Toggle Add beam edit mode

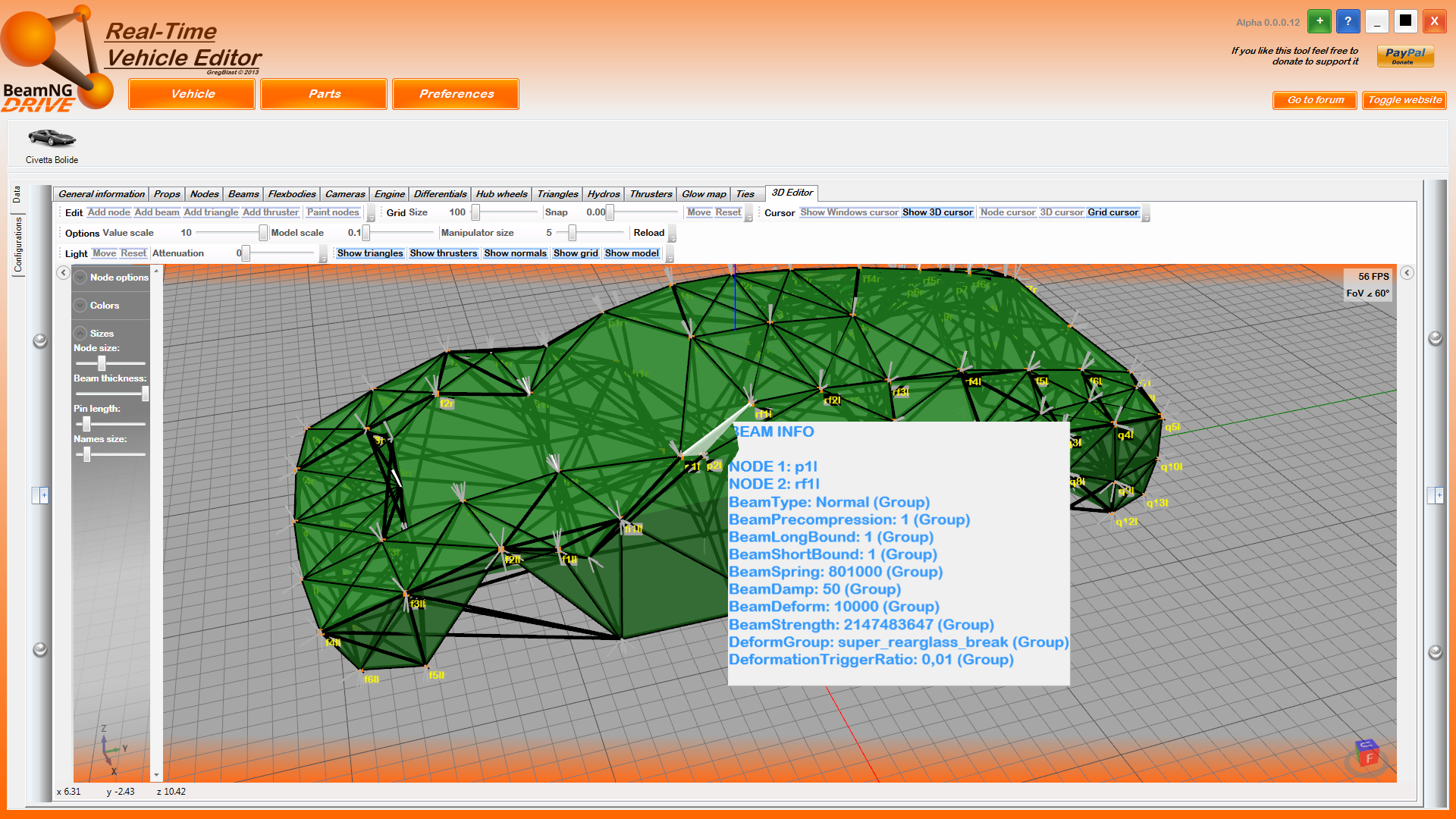pos(157,212)
